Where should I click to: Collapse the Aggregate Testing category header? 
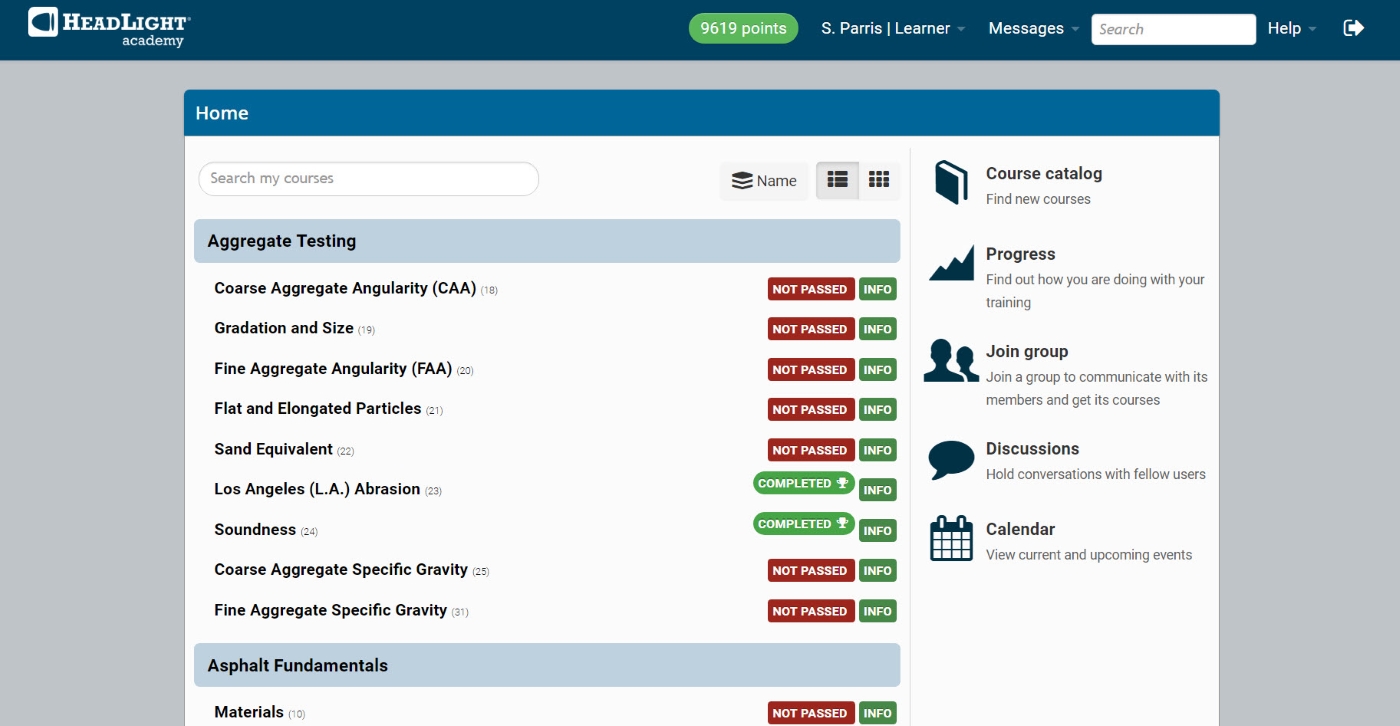(546, 241)
